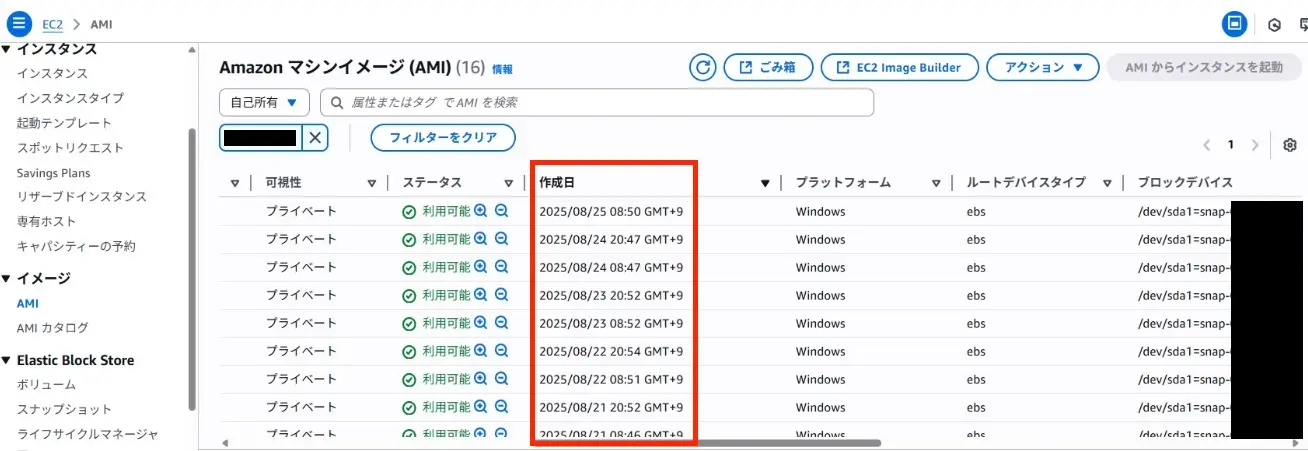Toggle the 作成日 column sort arrow
Image resolution: width=1308 pixels, height=451 pixels.
766,183
